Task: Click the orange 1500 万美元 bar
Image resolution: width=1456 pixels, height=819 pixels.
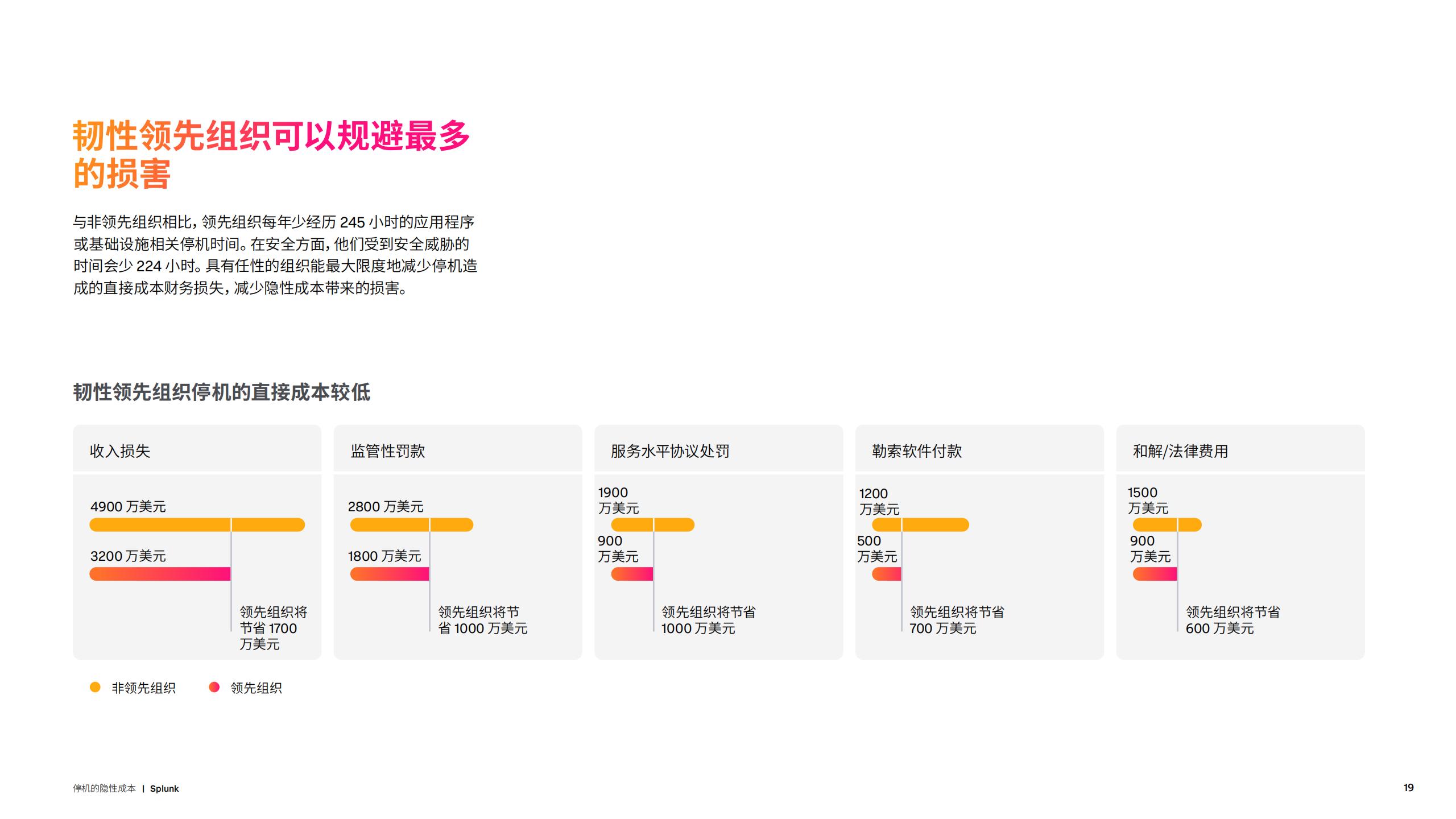Action: click(1167, 524)
